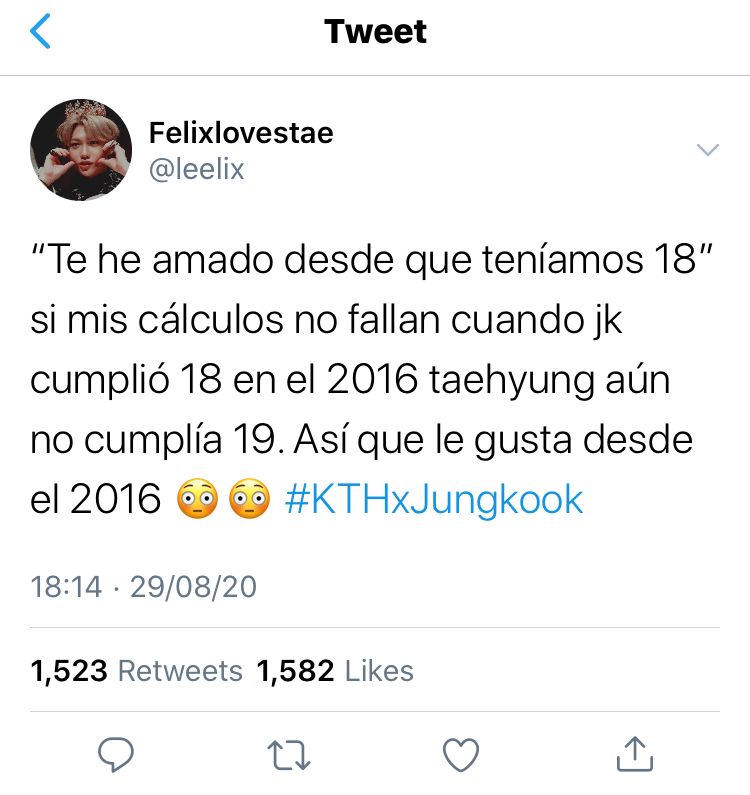The image size is (750, 795).
Task: Expand the tweet options chevron
Action: pos(708,149)
